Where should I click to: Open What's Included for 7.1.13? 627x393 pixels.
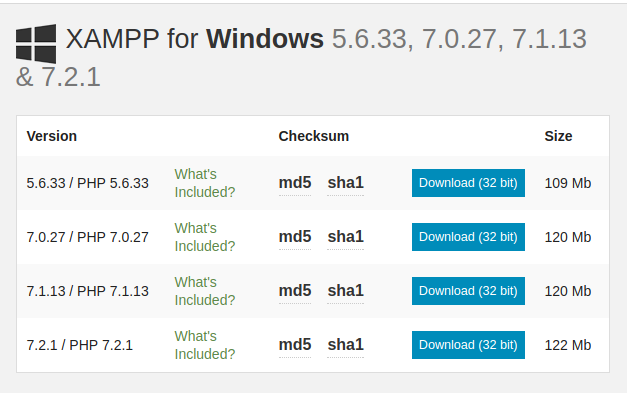pos(205,291)
